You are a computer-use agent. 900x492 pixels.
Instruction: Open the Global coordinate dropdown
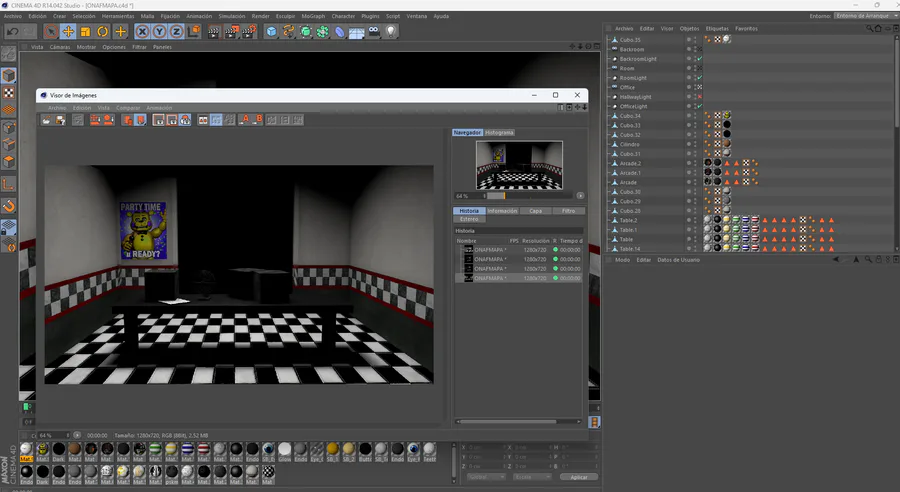point(486,477)
